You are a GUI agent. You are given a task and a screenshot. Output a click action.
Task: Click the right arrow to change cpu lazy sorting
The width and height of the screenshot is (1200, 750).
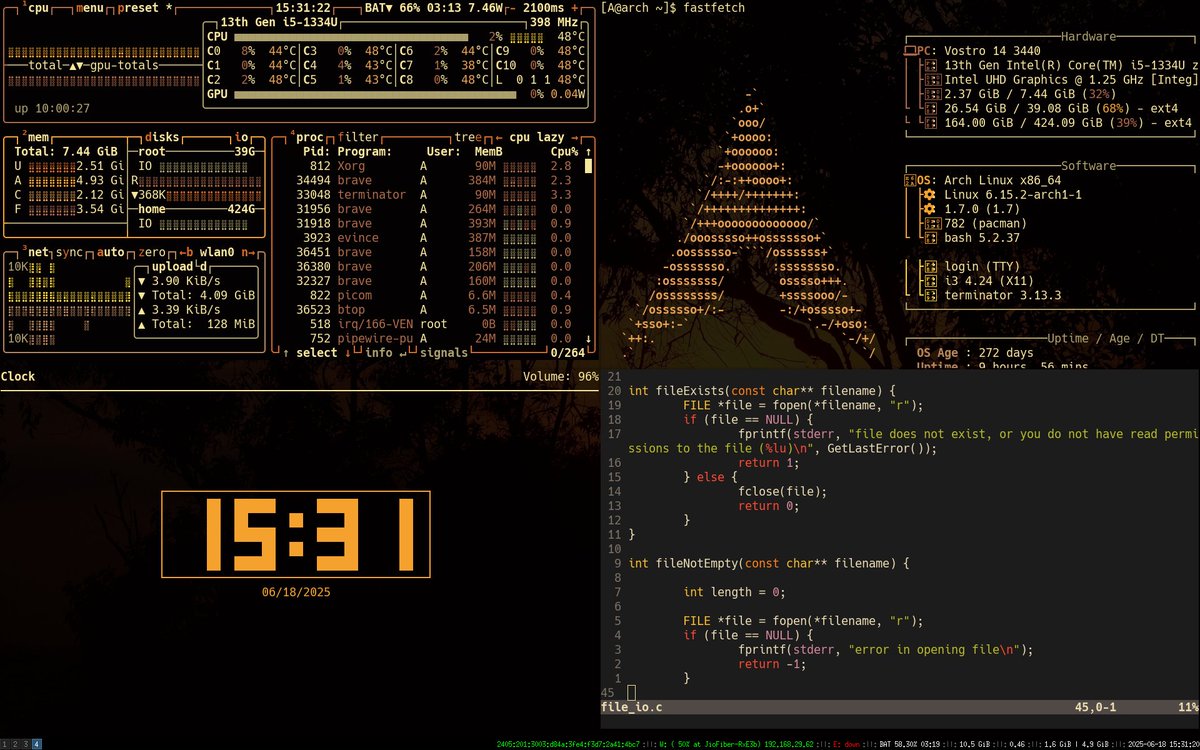pos(576,137)
